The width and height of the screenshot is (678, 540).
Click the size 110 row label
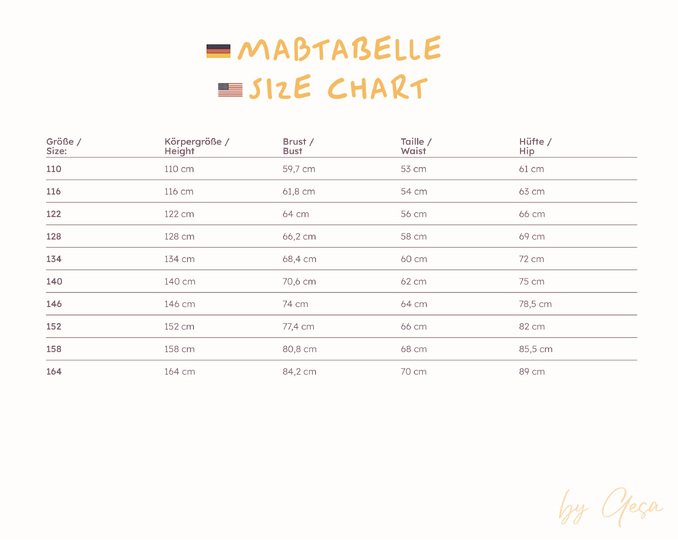(x=54, y=169)
